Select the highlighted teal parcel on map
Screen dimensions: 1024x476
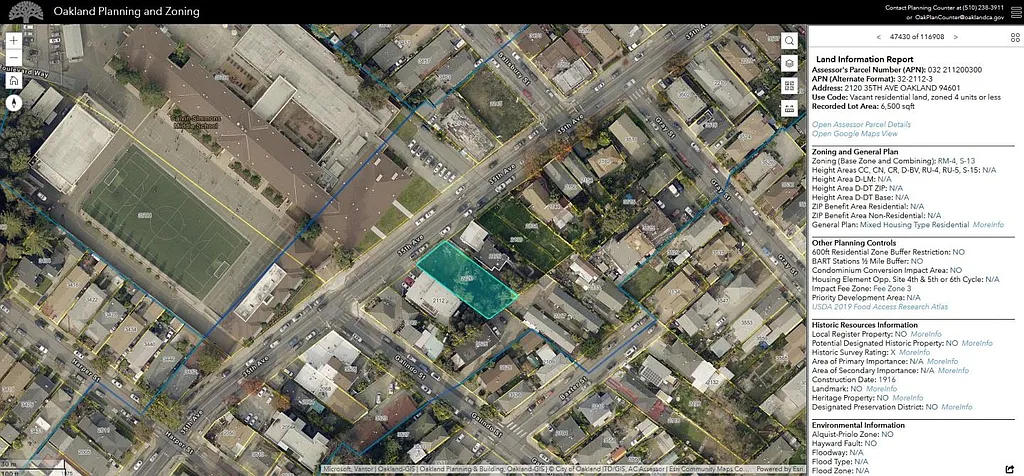(x=467, y=279)
